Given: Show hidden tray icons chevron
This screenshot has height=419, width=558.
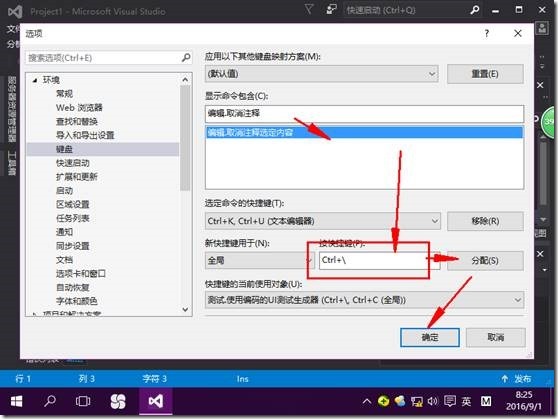Looking at the screenshot, I should coord(367,402).
